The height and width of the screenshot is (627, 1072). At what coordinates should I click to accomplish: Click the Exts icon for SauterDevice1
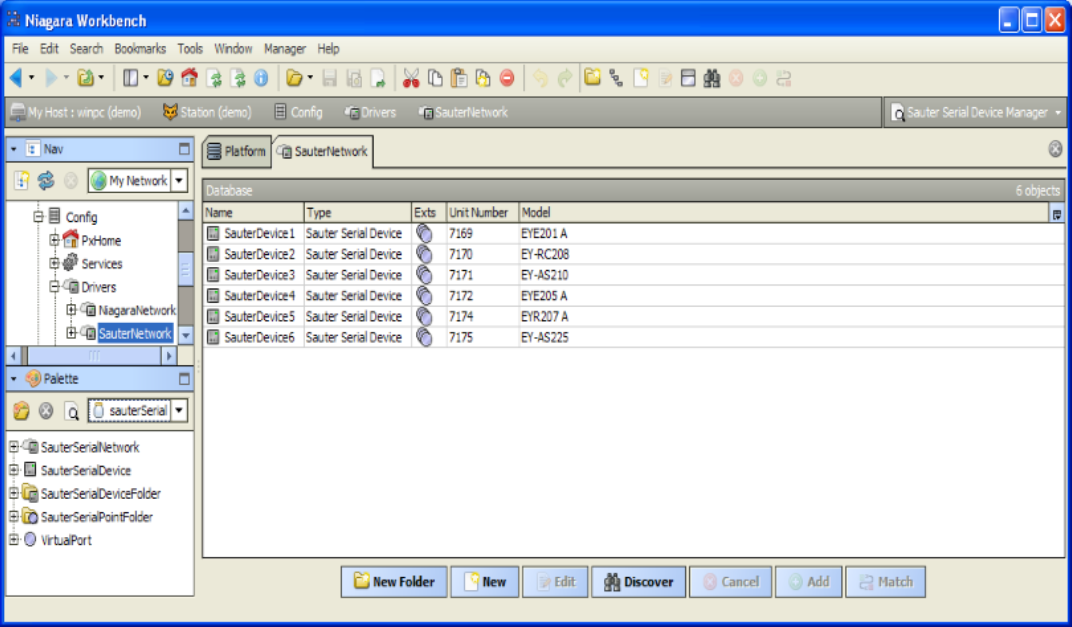click(425, 233)
